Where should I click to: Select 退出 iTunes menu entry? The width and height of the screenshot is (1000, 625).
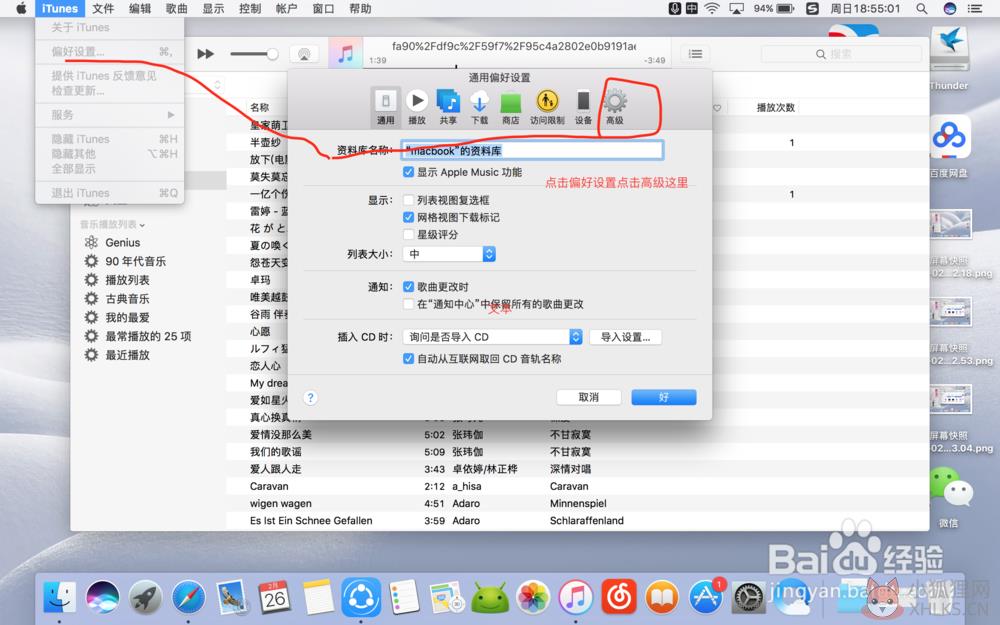click(x=109, y=193)
